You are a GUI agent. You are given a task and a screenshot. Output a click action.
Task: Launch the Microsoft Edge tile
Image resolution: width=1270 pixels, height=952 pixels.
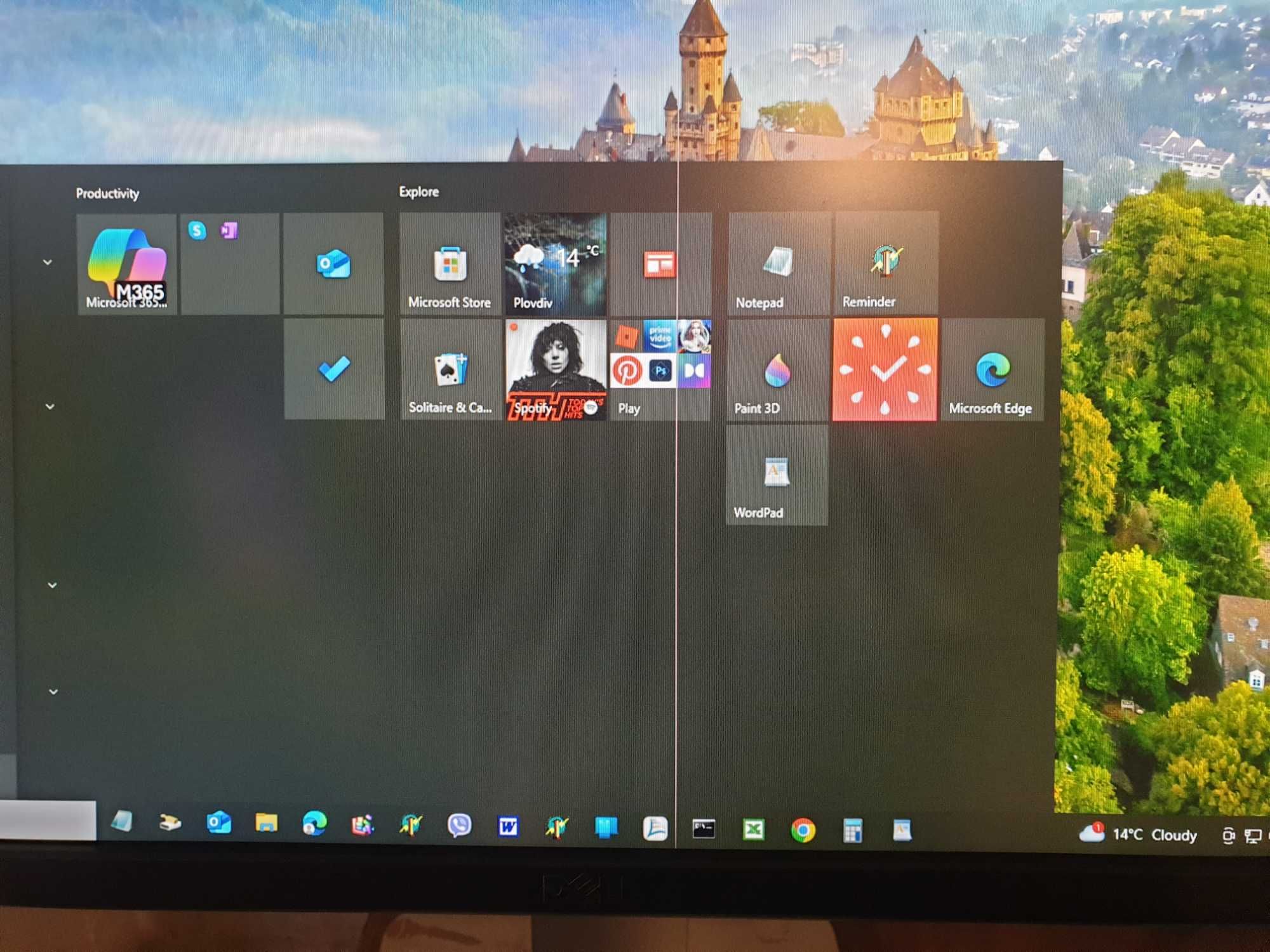[993, 370]
